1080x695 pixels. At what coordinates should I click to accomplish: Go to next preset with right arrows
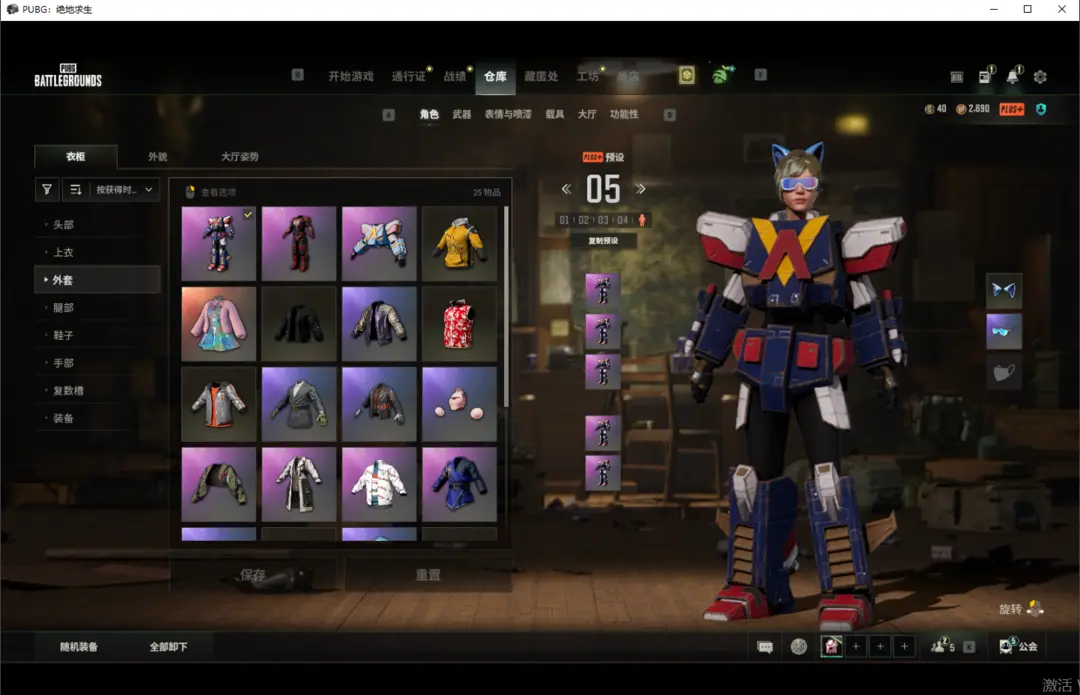[641, 189]
